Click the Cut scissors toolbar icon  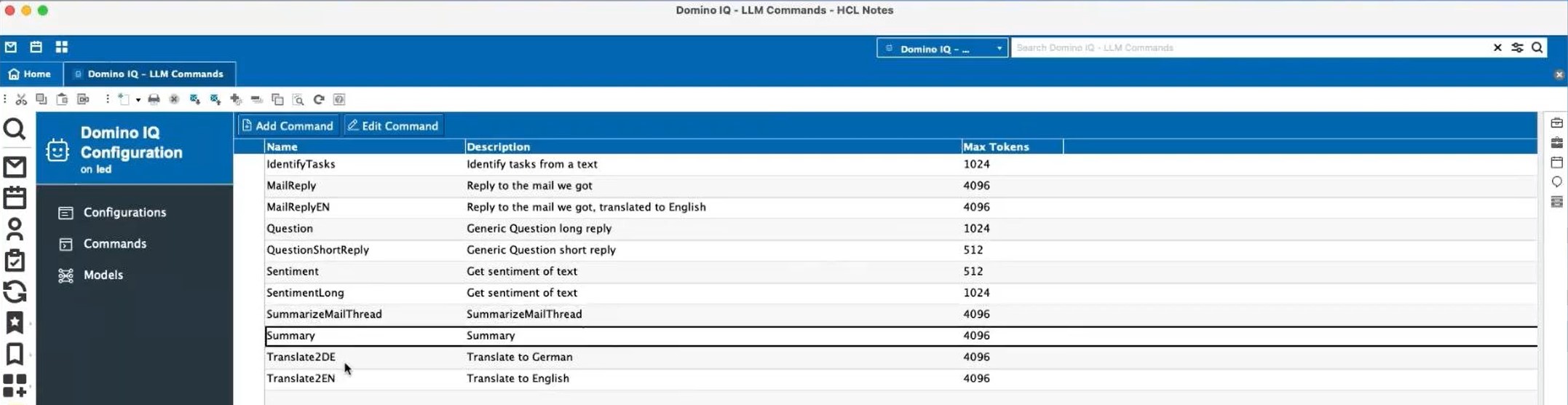click(21, 99)
